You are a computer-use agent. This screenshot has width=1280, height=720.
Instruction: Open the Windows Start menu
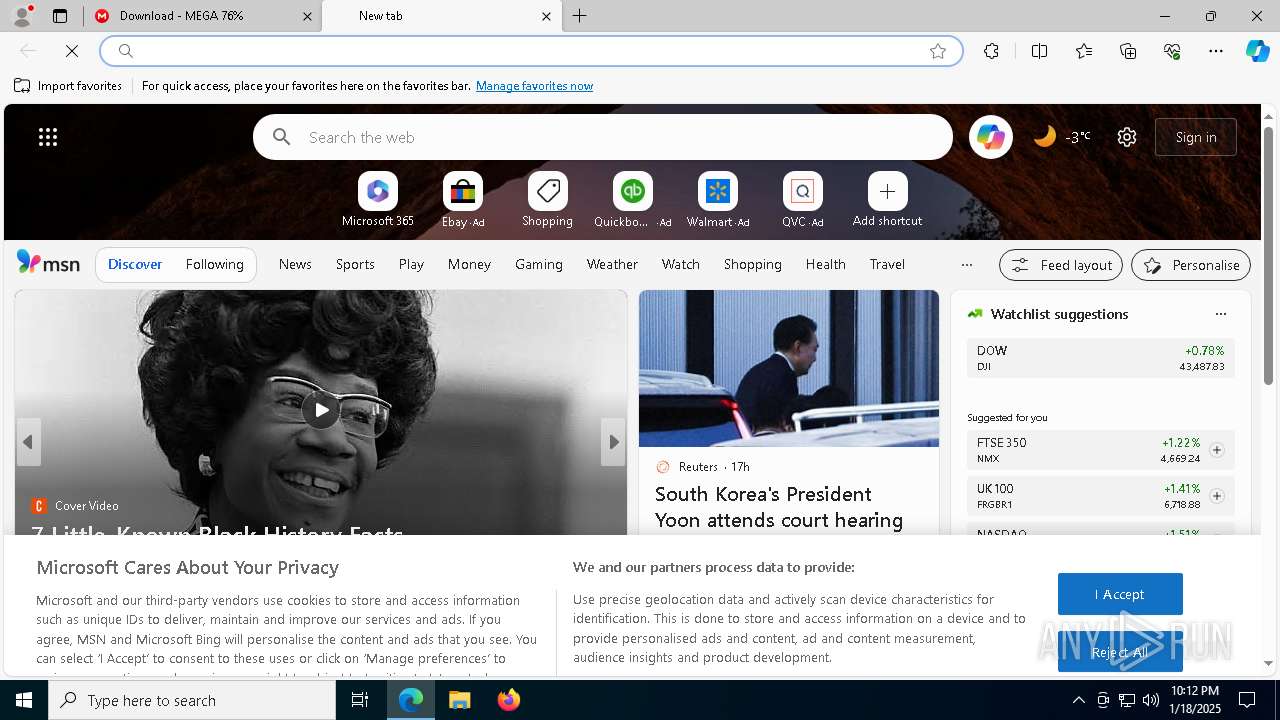point(24,700)
